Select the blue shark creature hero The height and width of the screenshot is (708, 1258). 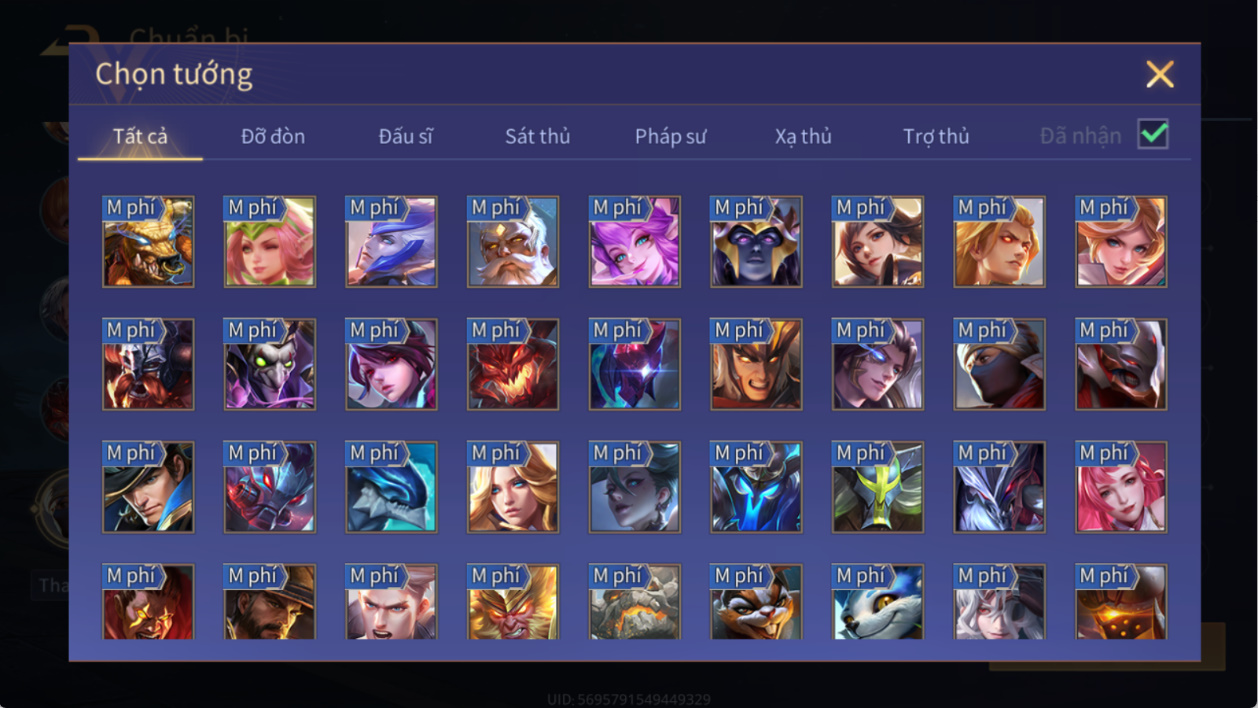coord(391,487)
